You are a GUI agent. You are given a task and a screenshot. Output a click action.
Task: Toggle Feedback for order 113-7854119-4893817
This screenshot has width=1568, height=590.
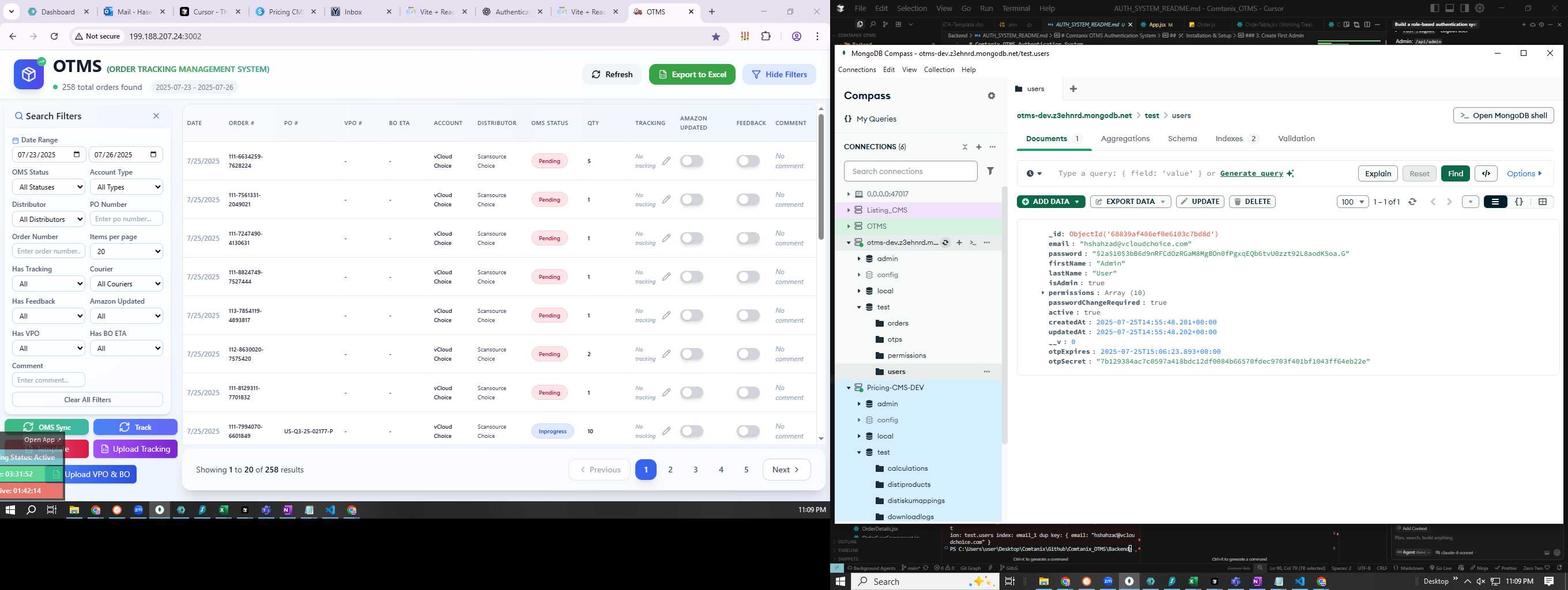pos(748,316)
